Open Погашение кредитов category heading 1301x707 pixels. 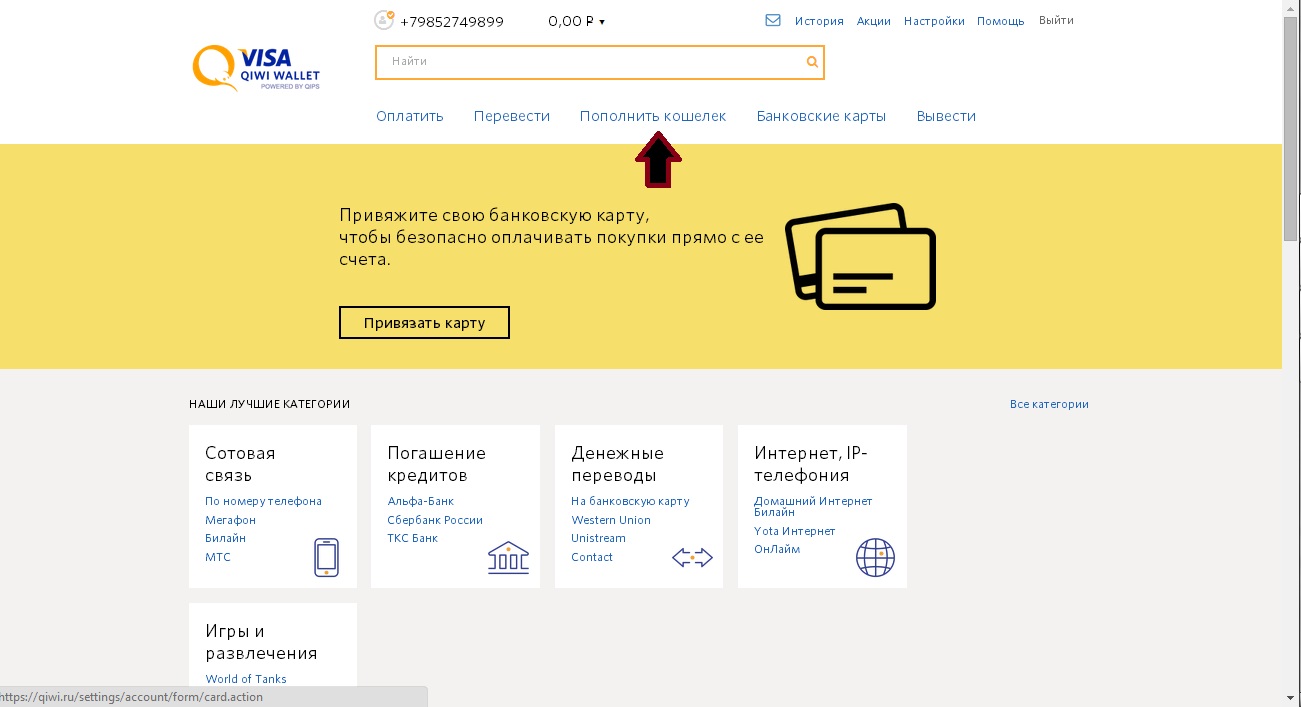click(437, 464)
